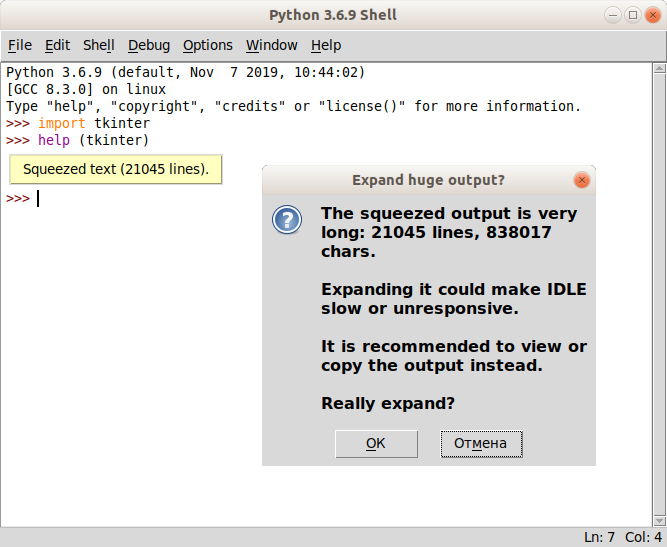Open the Edit menu

[57, 45]
